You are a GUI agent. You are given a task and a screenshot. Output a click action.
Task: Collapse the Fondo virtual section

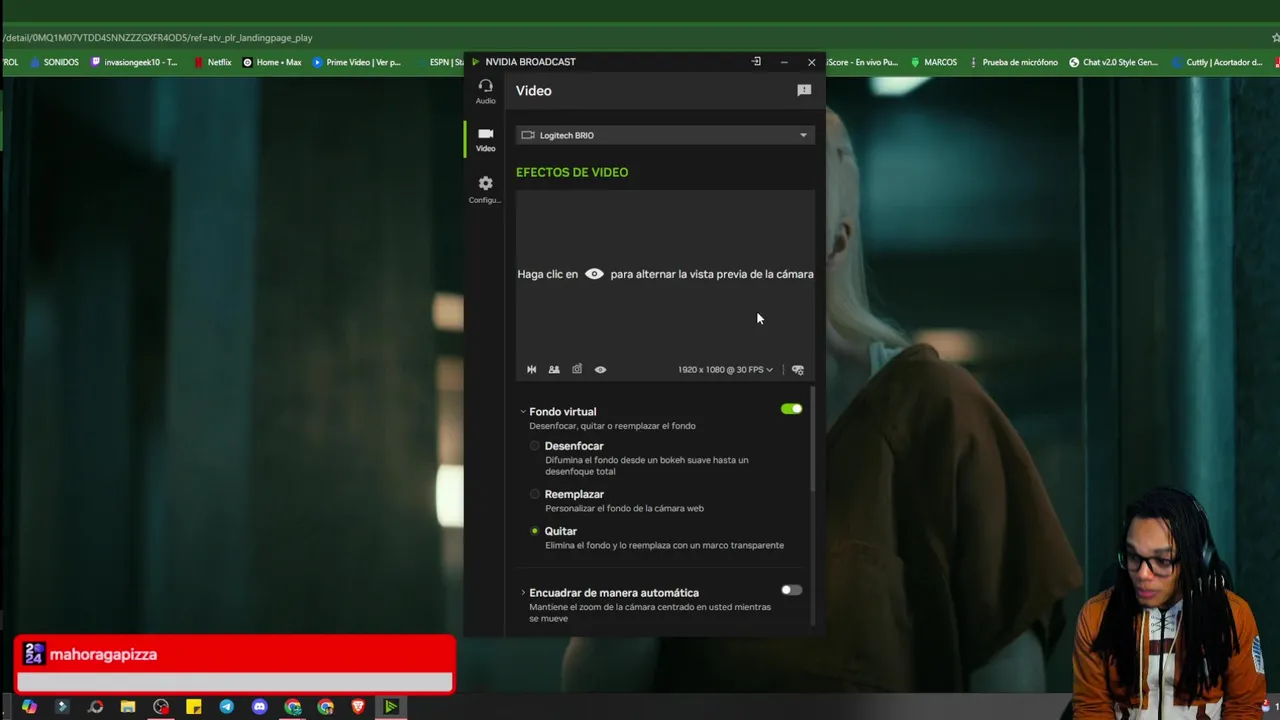[x=522, y=412]
